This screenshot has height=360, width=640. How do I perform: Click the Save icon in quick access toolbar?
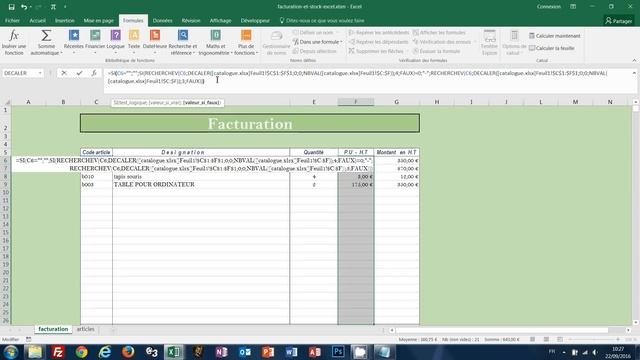coord(11,7)
